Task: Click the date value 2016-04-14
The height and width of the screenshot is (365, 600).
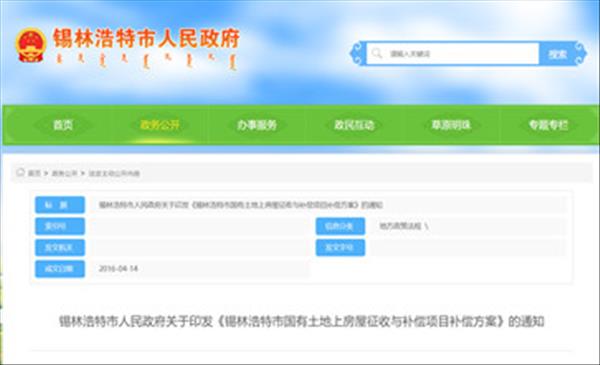Action: 118,269
